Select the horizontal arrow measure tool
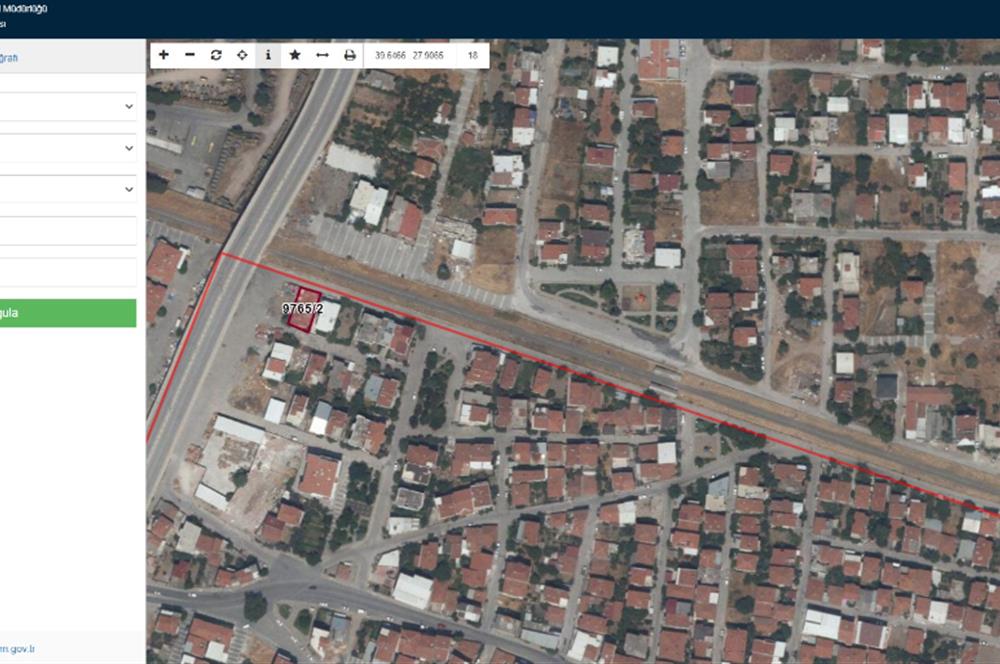The width and height of the screenshot is (1000, 664). [322, 55]
